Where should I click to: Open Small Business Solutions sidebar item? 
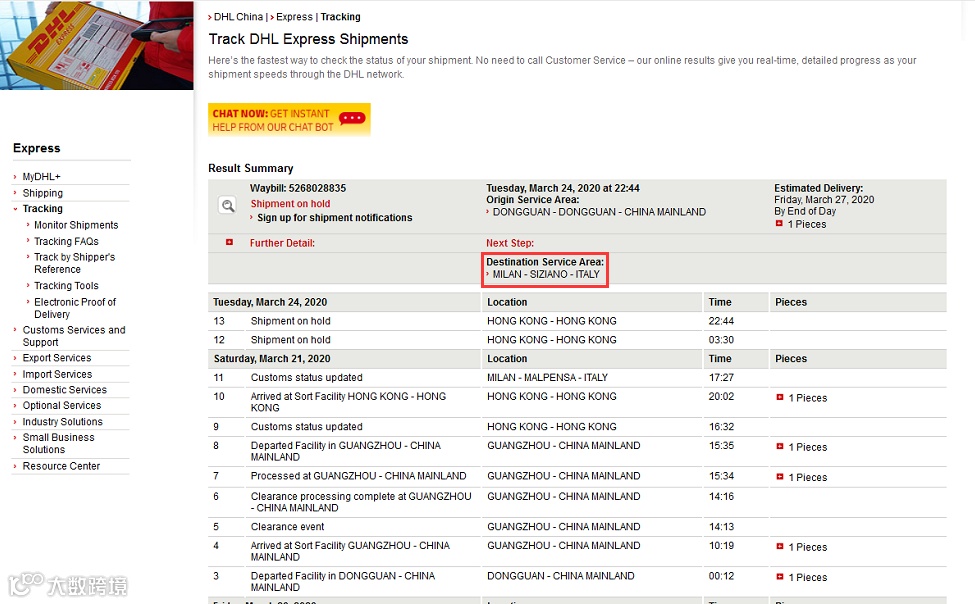tap(58, 444)
